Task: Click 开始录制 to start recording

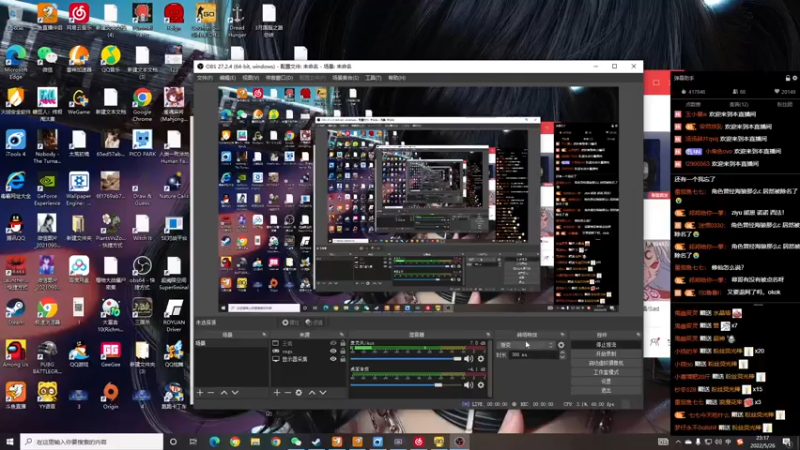Action: coord(606,354)
